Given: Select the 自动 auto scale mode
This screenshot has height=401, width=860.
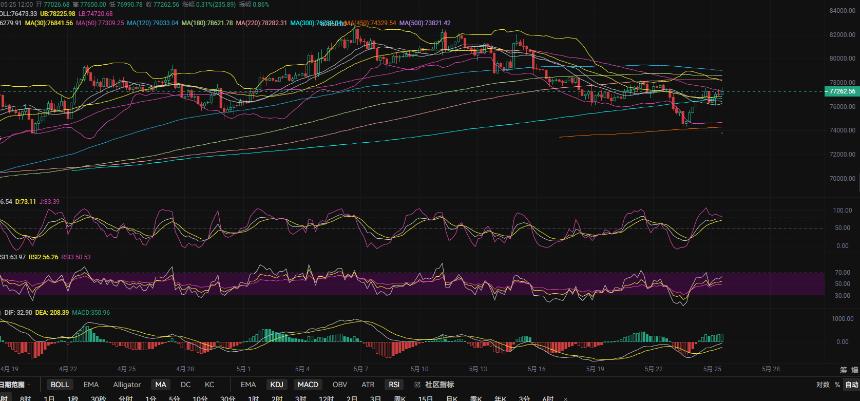Looking at the screenshot, I should point(851,385).
